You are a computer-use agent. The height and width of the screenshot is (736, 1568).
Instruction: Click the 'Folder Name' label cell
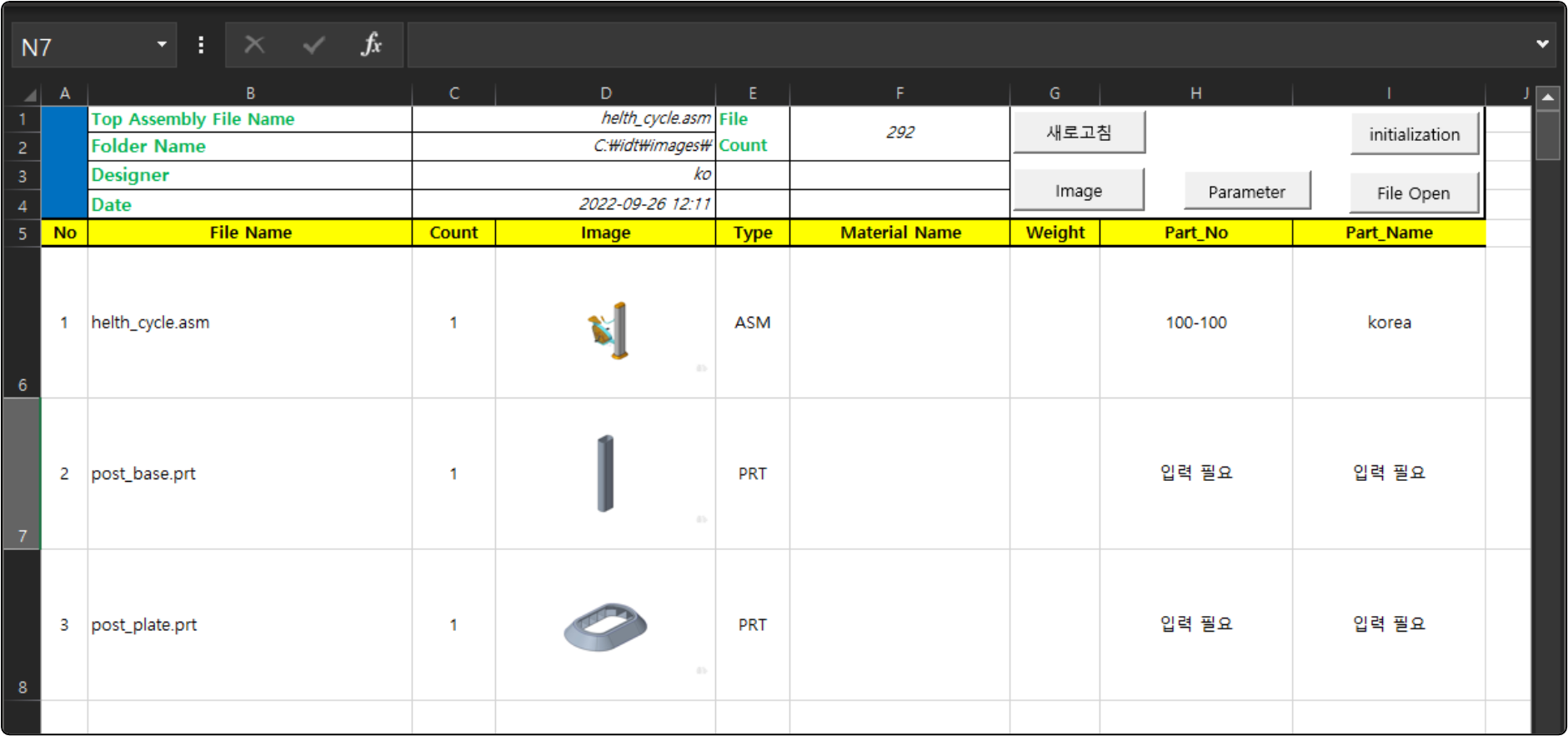pos(250,146)
